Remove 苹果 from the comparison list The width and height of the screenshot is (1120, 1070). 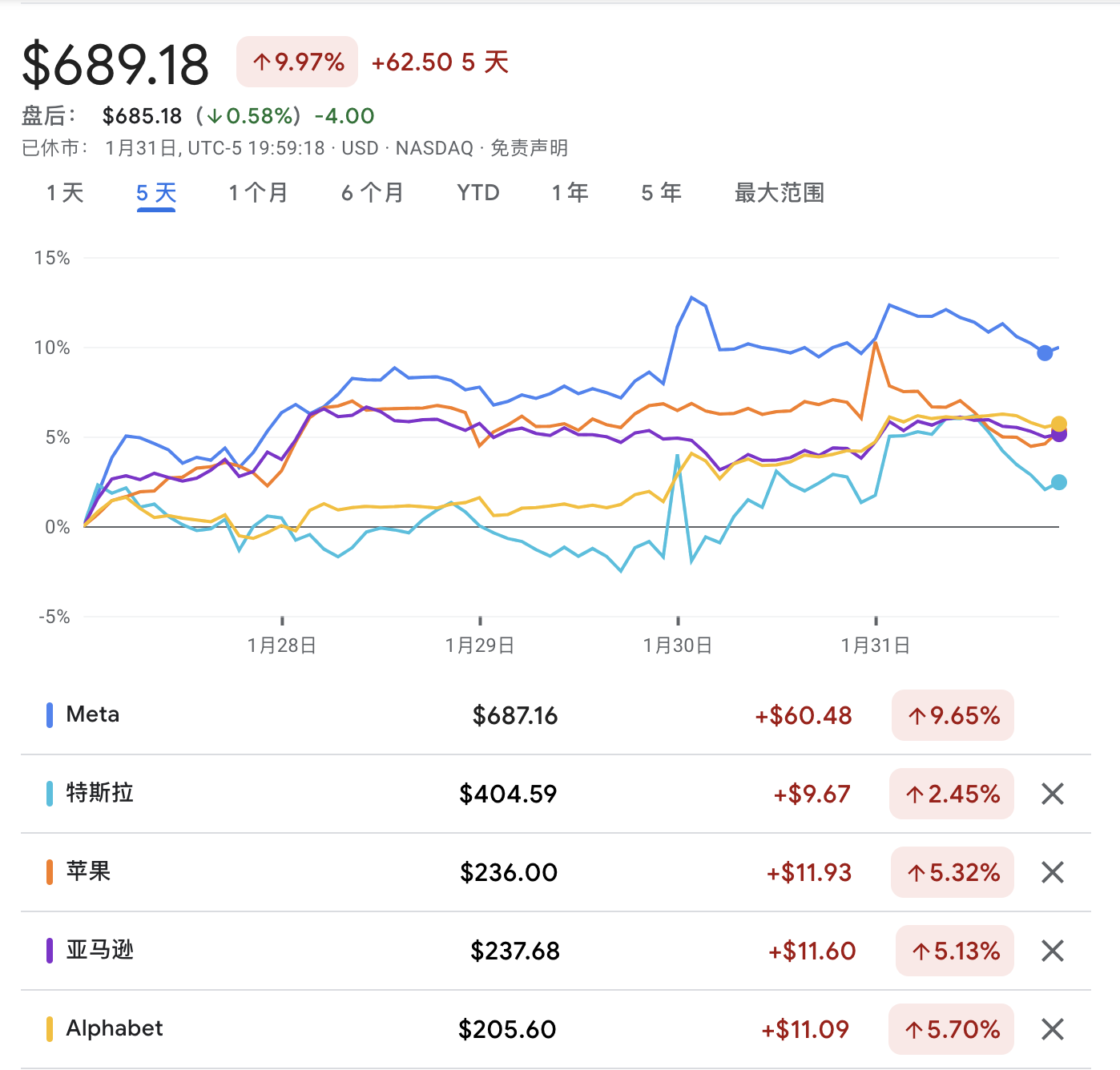(1054, 873)
